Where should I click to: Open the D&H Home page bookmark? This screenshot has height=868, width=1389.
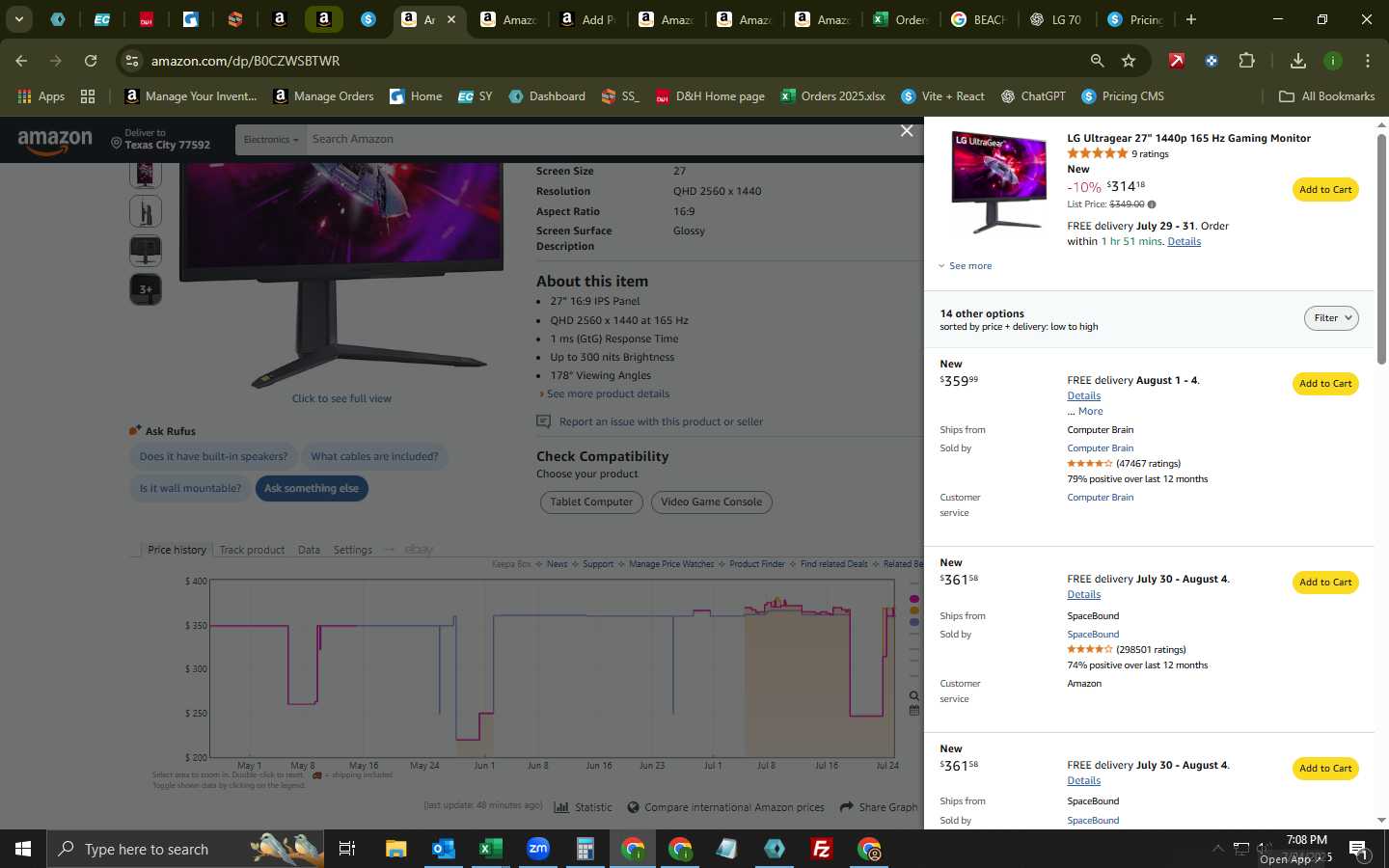(x=710, y=96)
